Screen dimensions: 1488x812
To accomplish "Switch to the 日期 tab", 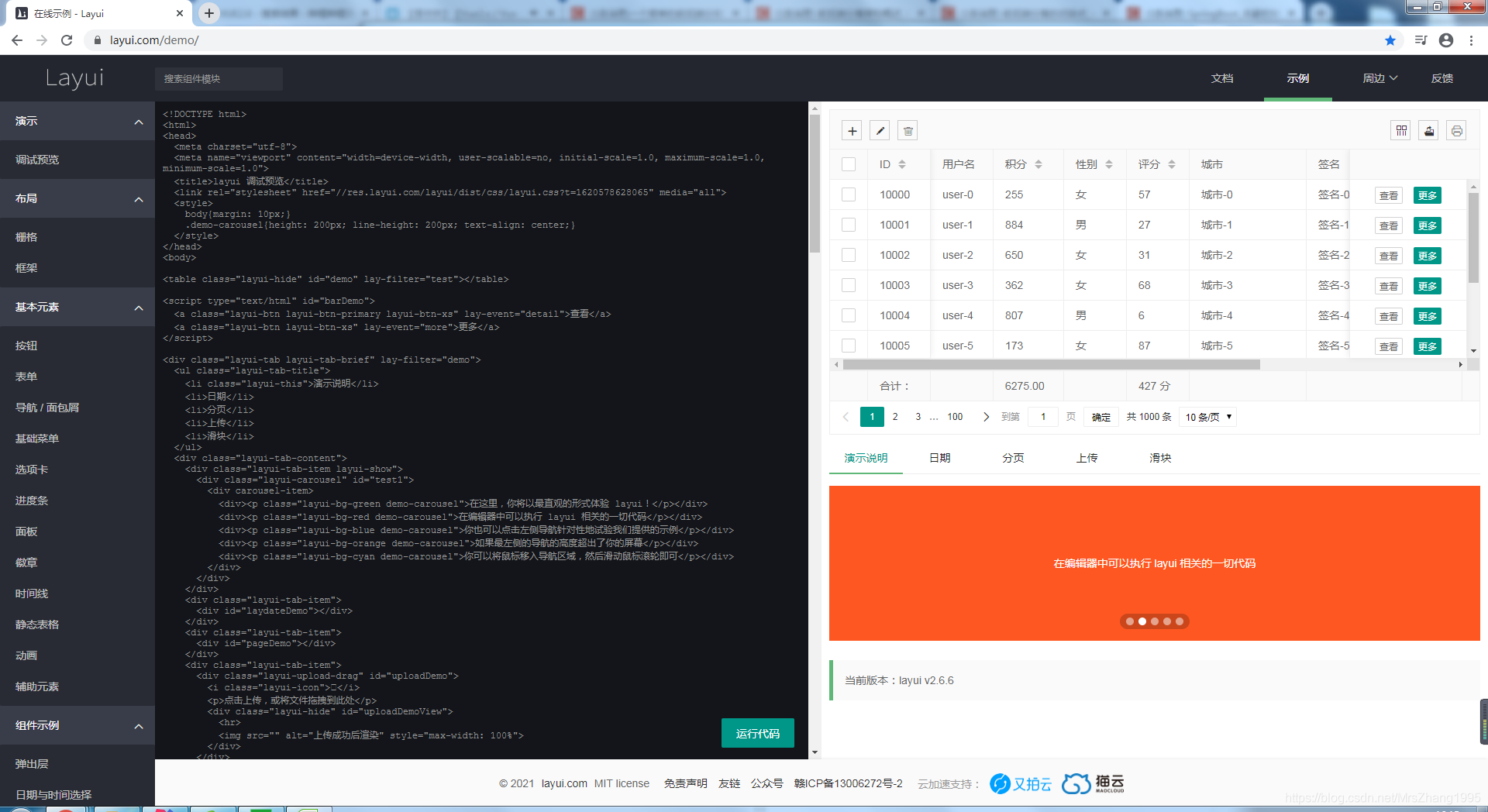I will (940, 458).
